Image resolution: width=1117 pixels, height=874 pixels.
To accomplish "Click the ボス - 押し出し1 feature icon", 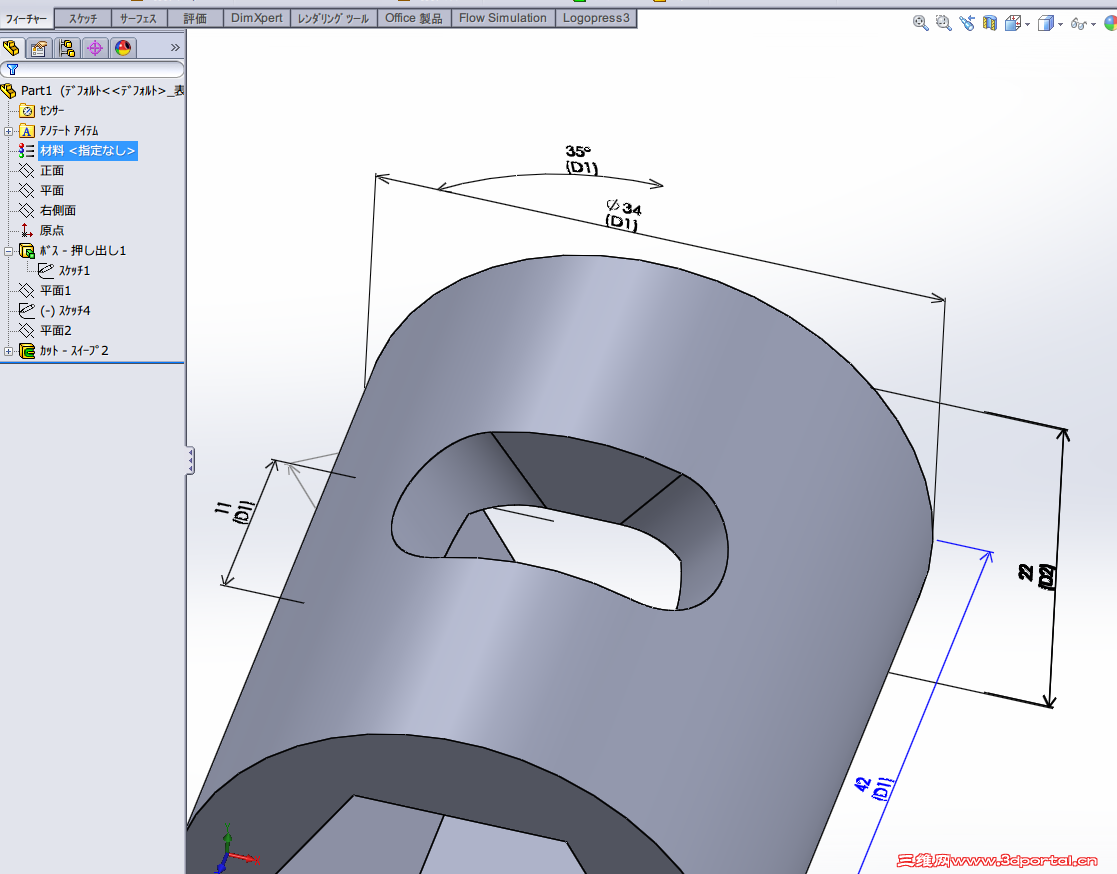I will click(27, 251).
